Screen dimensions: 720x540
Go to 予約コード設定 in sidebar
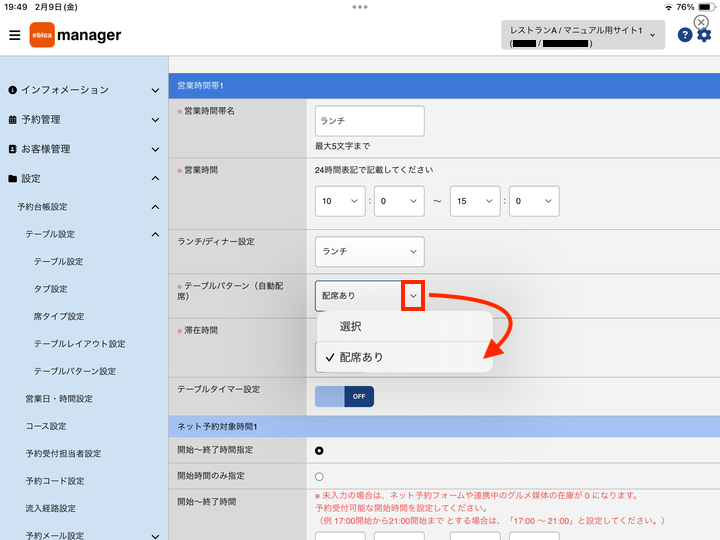click(x=55, y=481)
